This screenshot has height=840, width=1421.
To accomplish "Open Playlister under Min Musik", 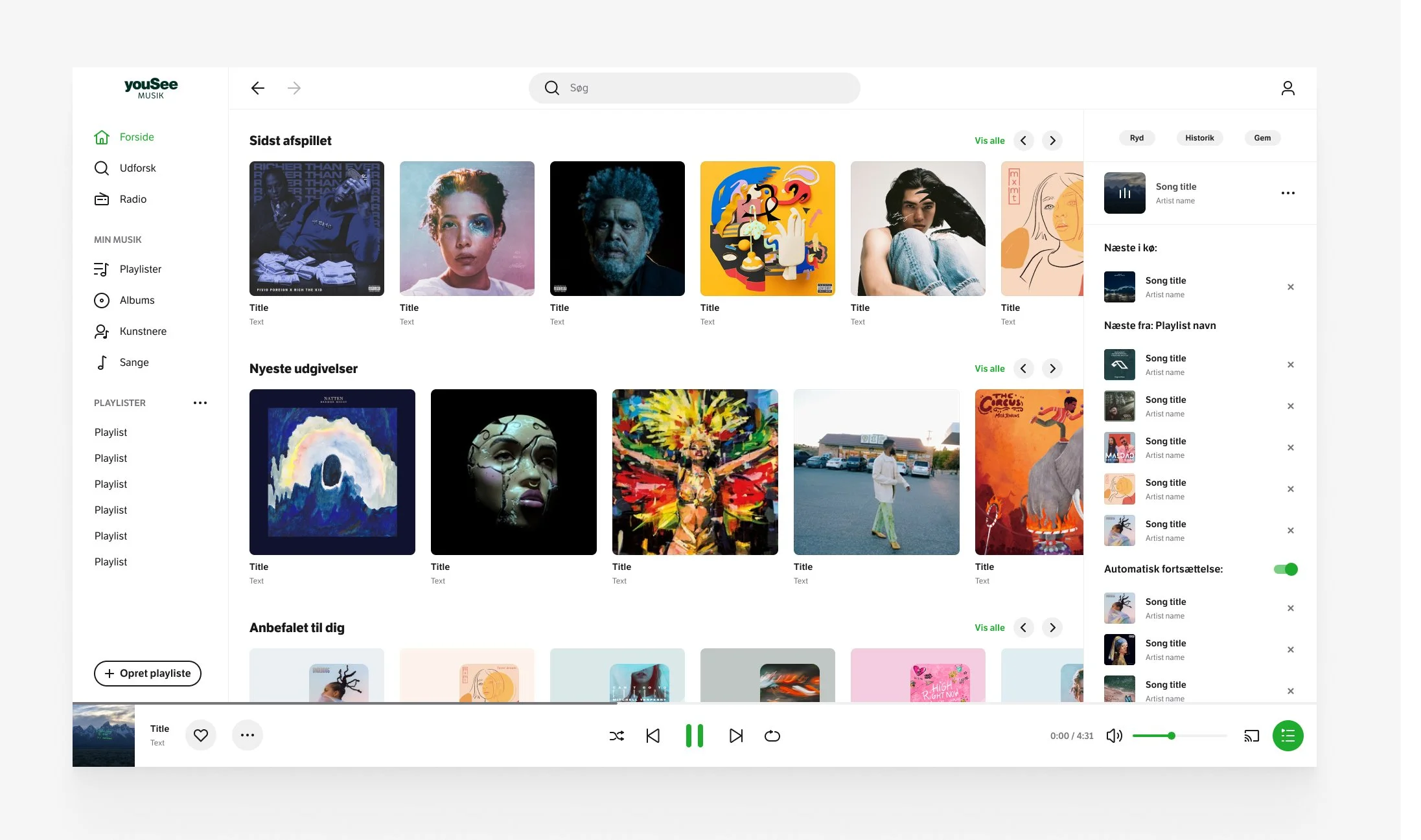I will (128, 269).
